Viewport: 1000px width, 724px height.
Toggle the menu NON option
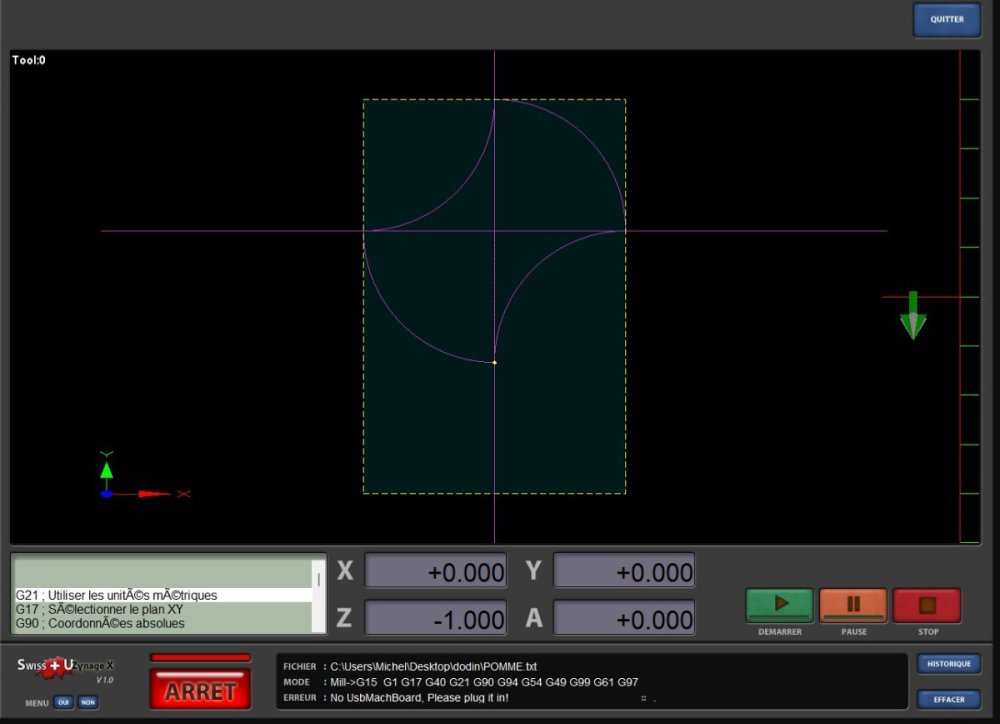(x=88, y=702)
